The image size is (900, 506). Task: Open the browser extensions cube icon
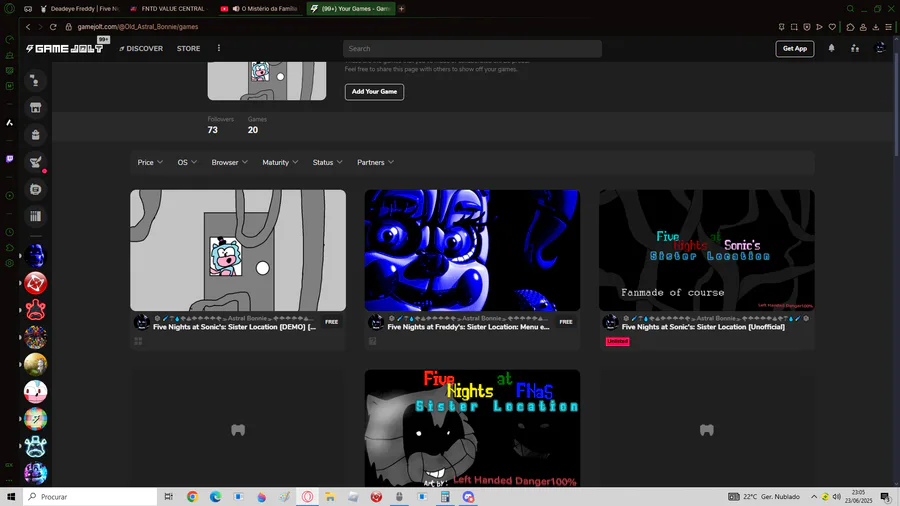(850, 27)
